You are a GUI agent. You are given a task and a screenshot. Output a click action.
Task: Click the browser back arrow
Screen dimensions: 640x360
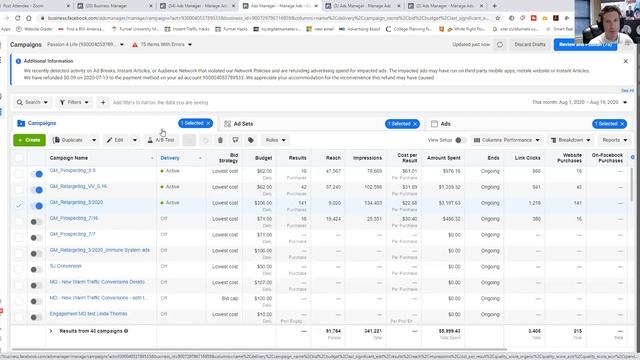[x=7, y=18]
